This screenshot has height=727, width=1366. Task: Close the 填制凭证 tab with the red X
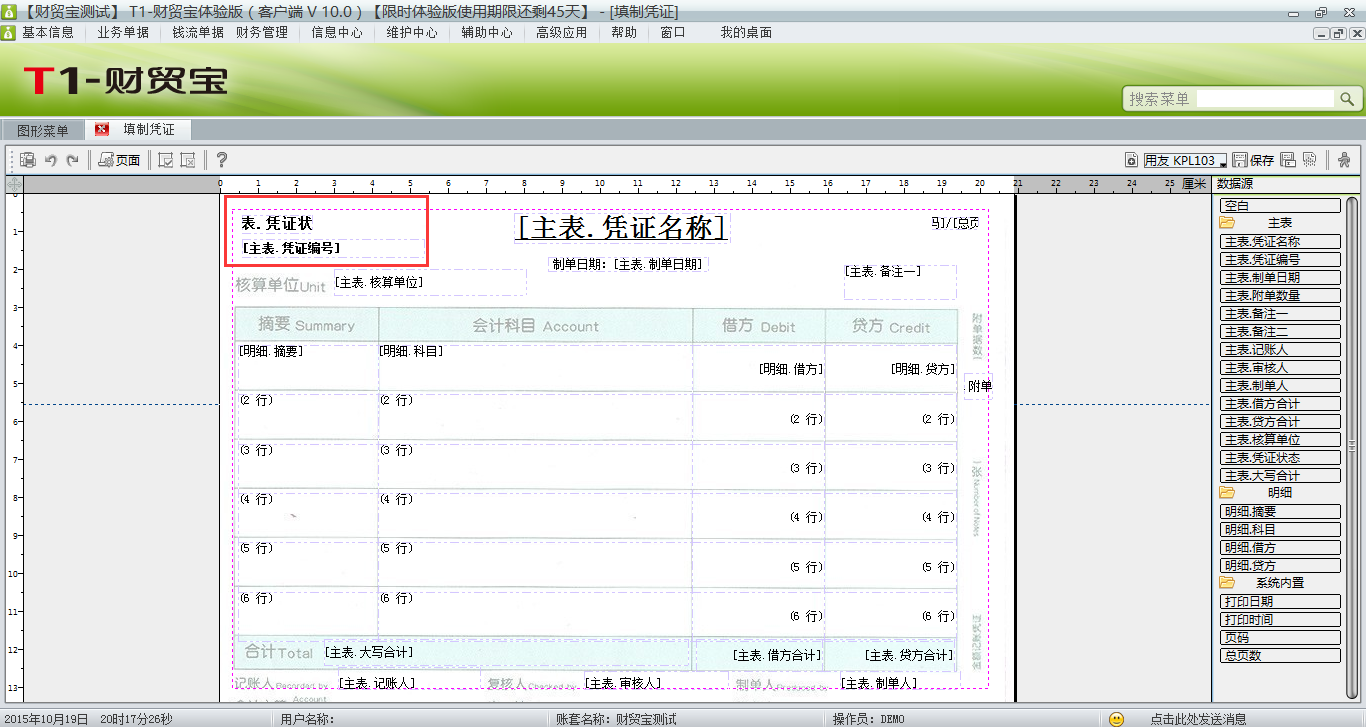103,130
